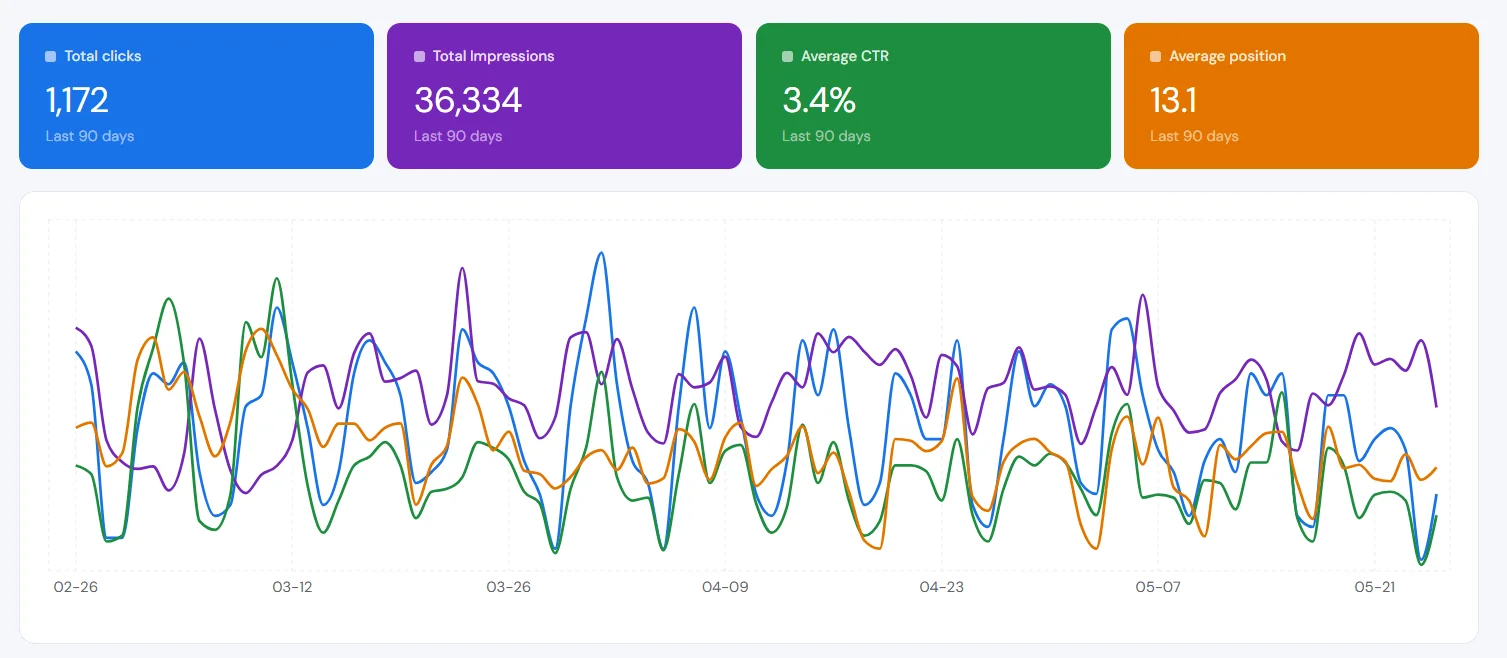The image size is (1507, 658).
Task: Click the 36,334 impressions value
Action: tap(468, 100)
